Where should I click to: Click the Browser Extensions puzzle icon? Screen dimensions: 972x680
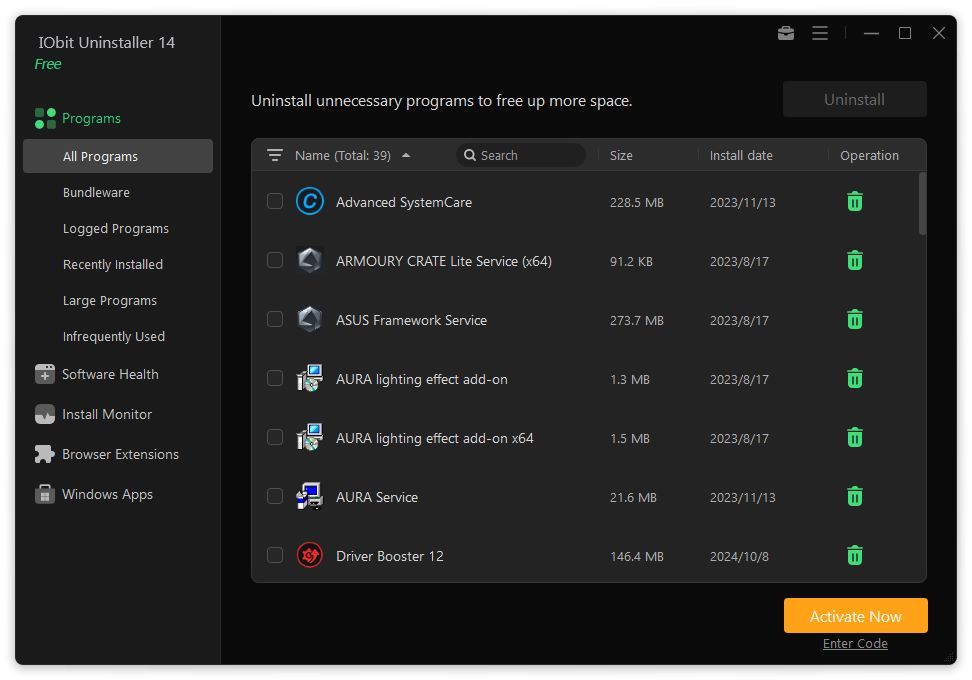[45, 454]
